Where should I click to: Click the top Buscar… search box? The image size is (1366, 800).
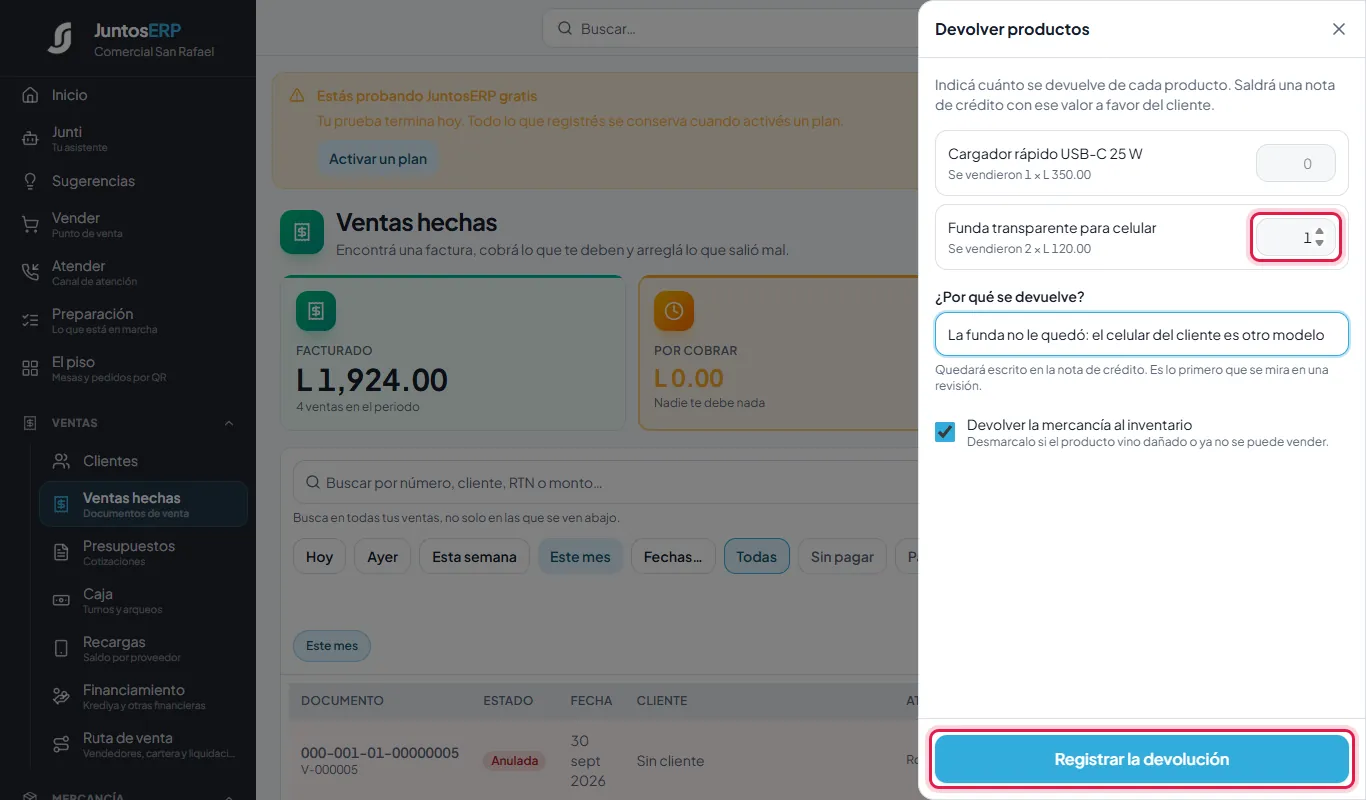click(x=730, y=29)
